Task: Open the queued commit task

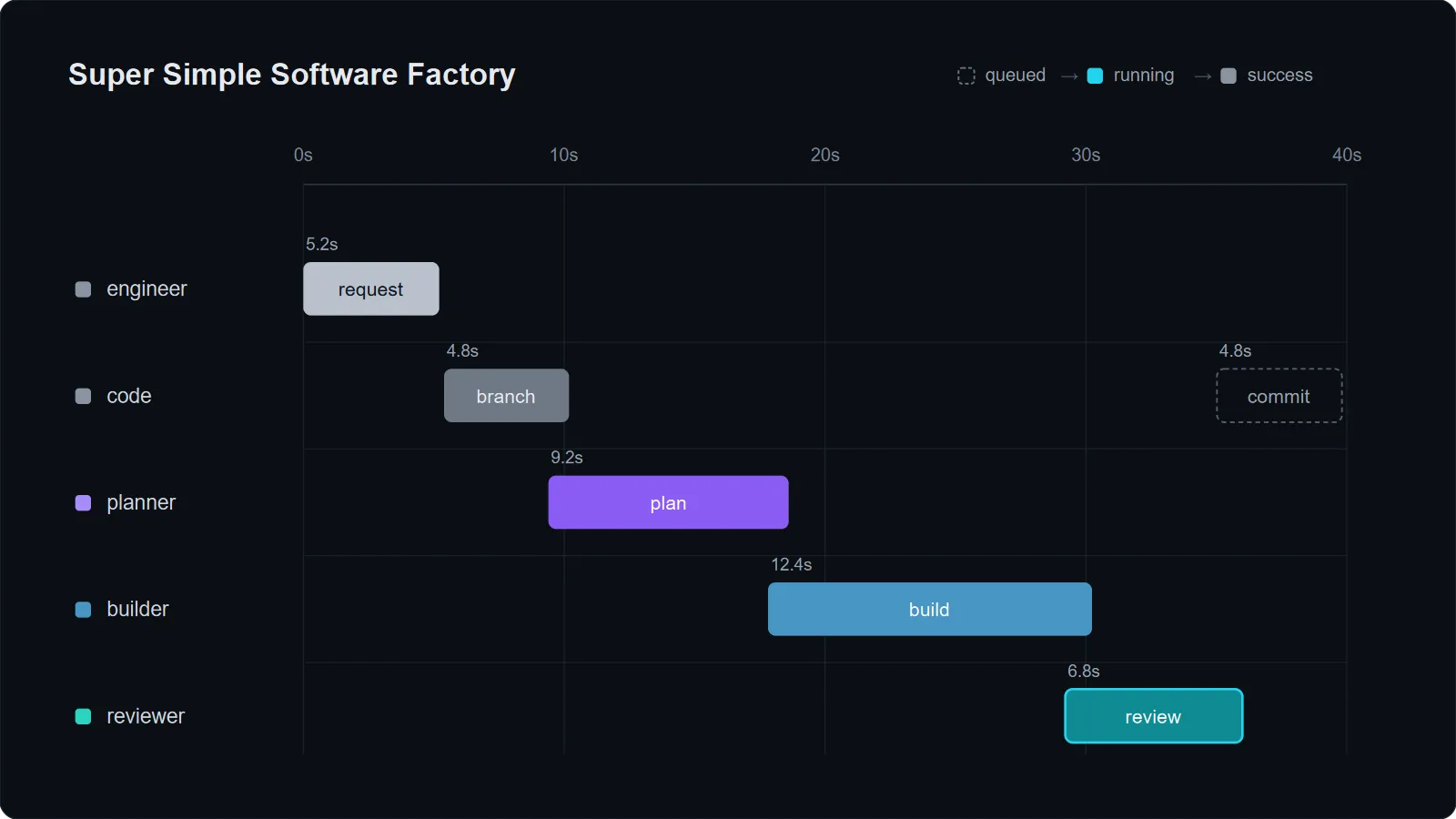Action: coord(1279,396)
